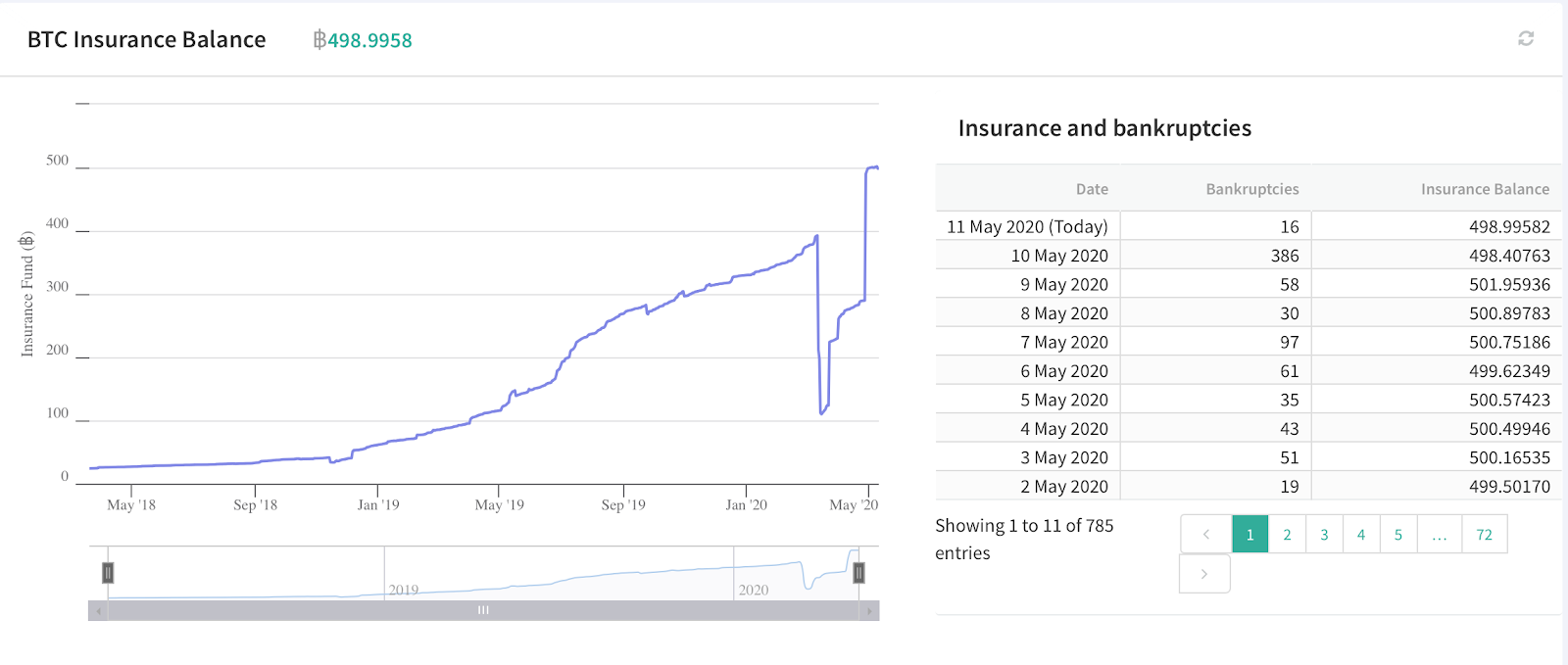
Task: Click the BTC Insurance Balance title
Action: tap(147, 39)
